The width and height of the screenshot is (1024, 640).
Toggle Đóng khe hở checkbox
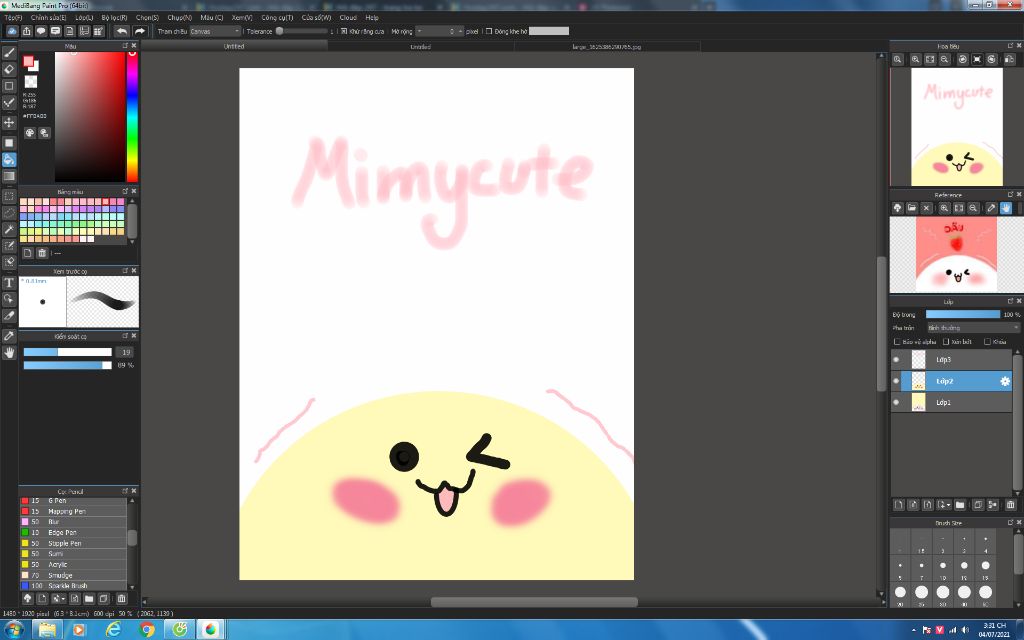tap(488, 31)
